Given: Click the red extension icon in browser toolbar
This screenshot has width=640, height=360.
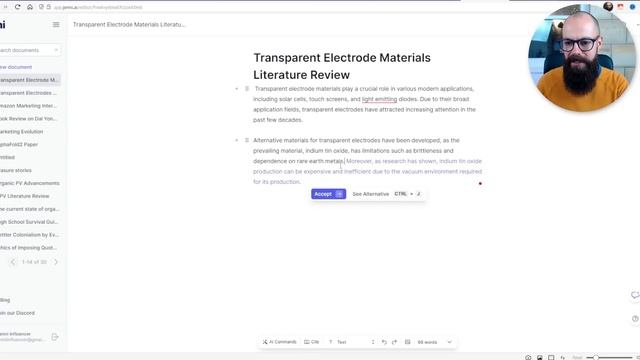Looking at the screenshot, I should [x=620, y=7].
